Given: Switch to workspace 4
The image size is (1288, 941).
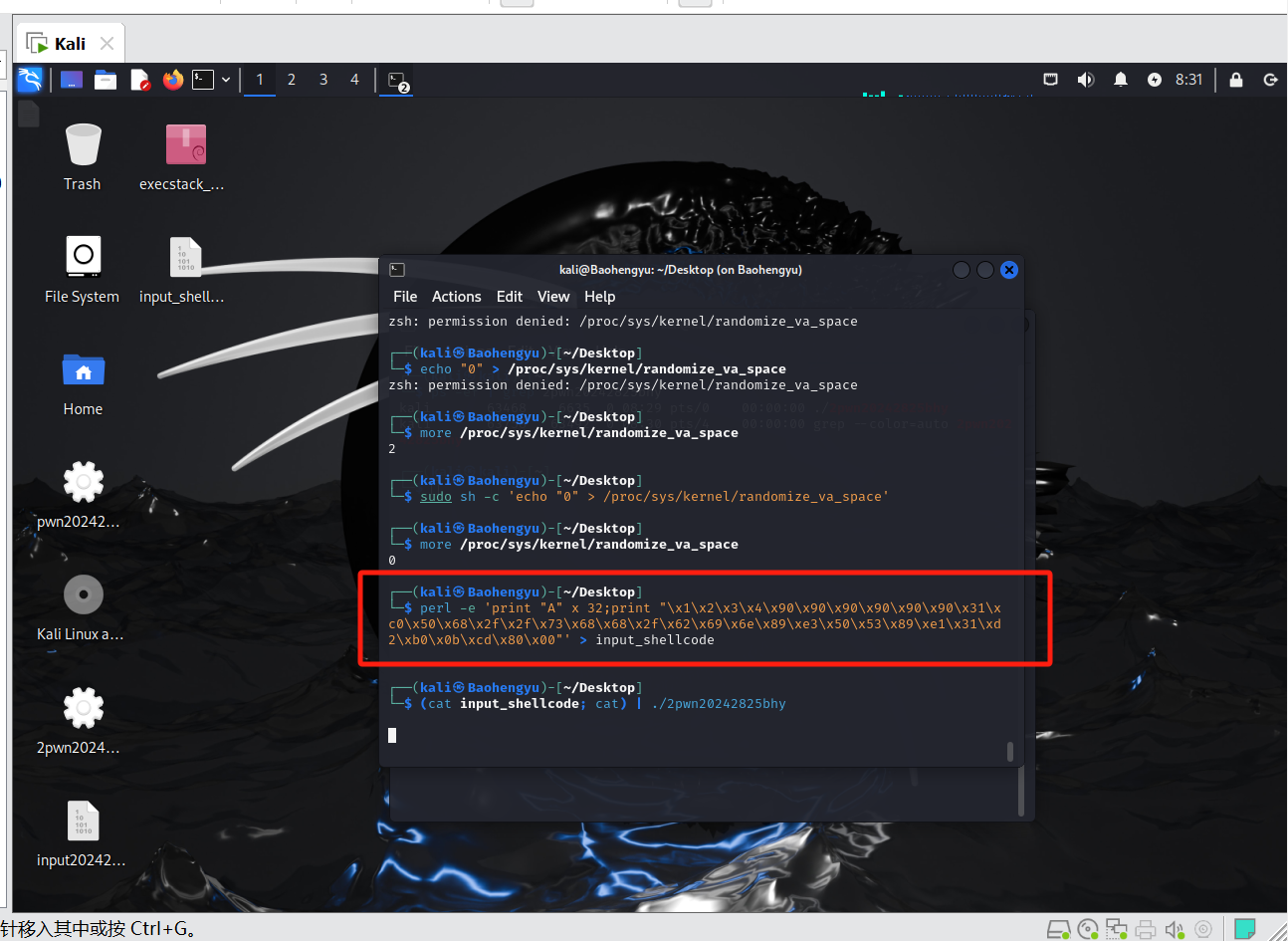Looking at the screenshot, I should coord(354,80).
